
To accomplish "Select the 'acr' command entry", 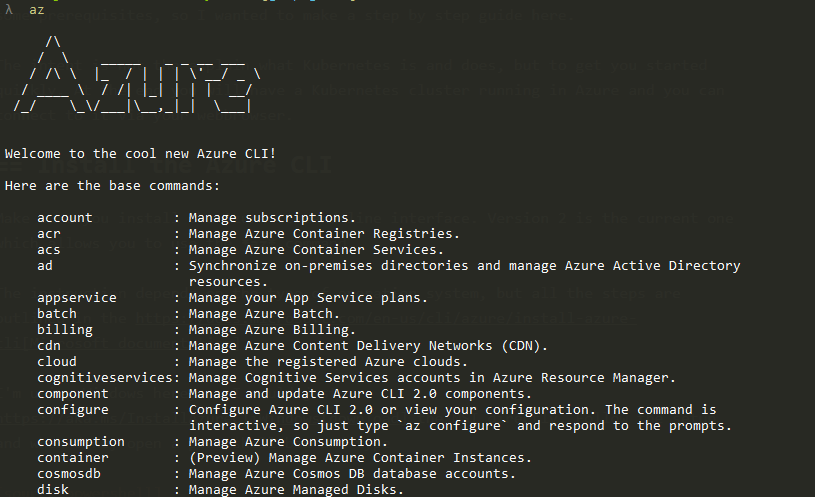I will click(49, 233).
